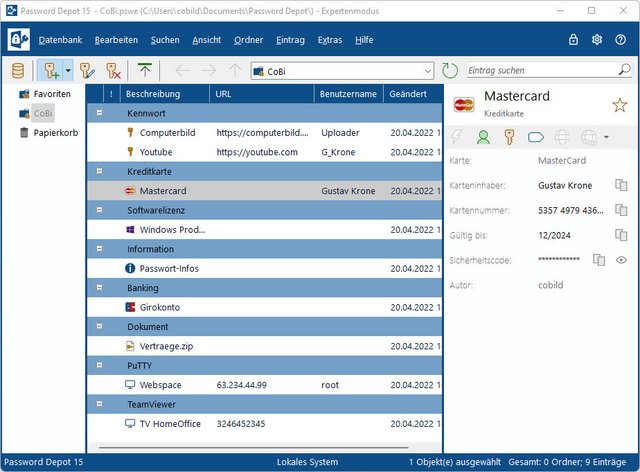Go up one folder level arrow
Image resolution: width=640 pixels, height=472 pixels.
click(235, 71)
